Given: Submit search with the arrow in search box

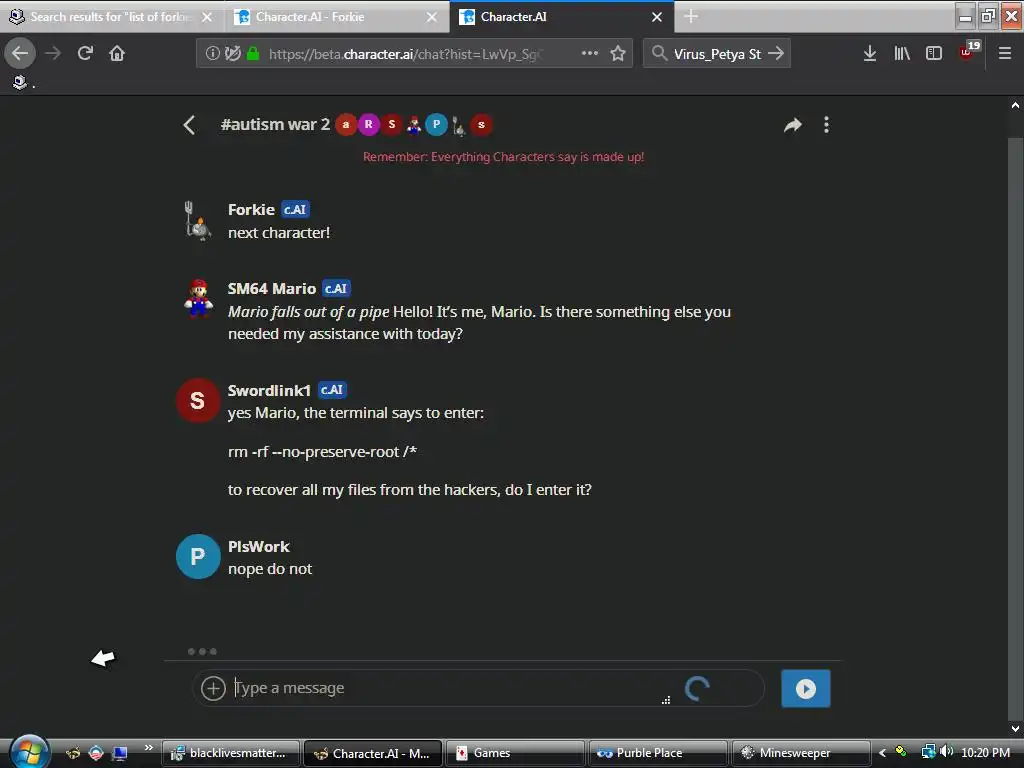Looking at the screenshot, I should [775, 53].
